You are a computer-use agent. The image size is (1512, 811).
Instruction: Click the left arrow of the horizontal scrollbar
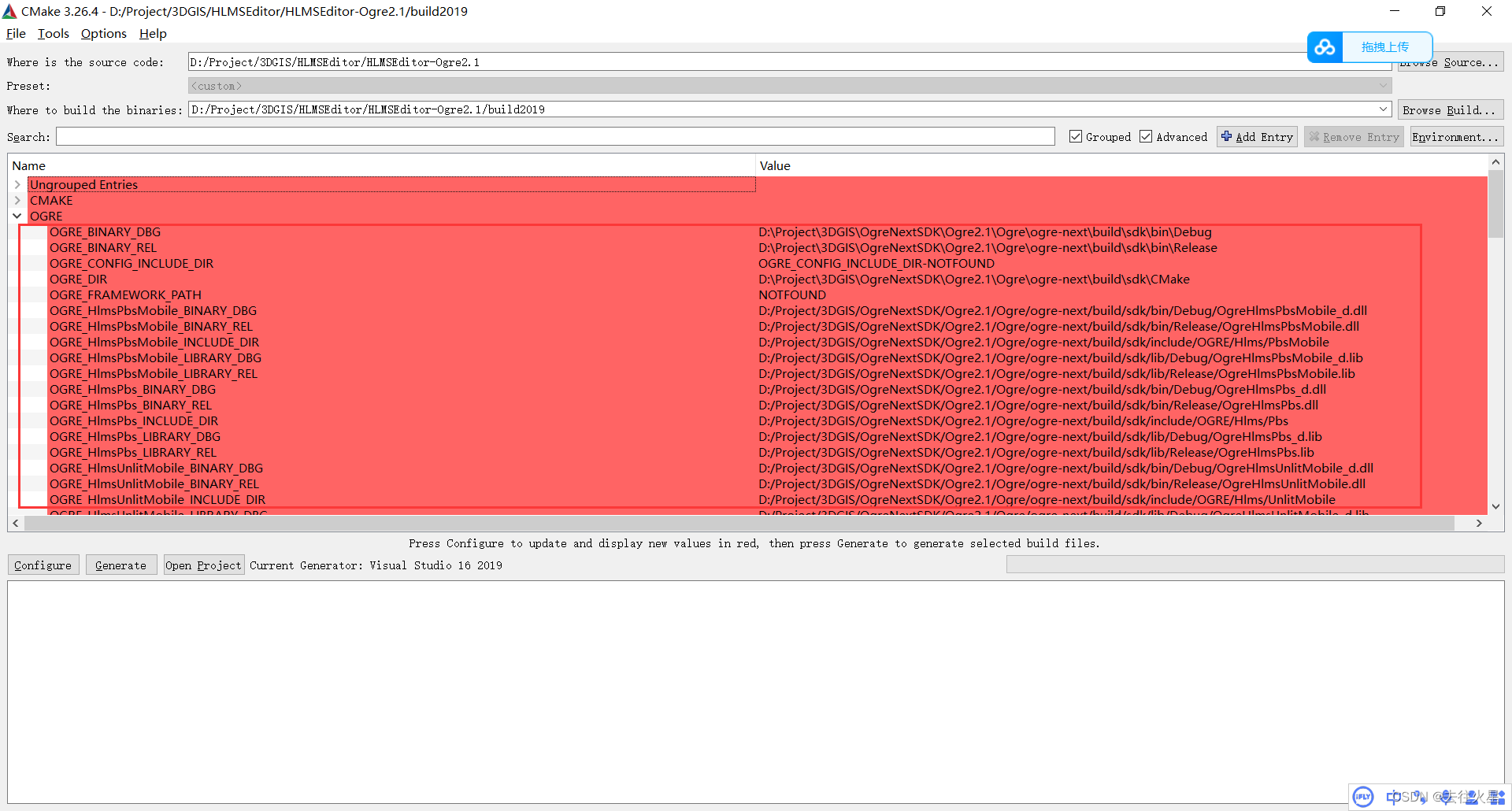click(x=17, y=523)
